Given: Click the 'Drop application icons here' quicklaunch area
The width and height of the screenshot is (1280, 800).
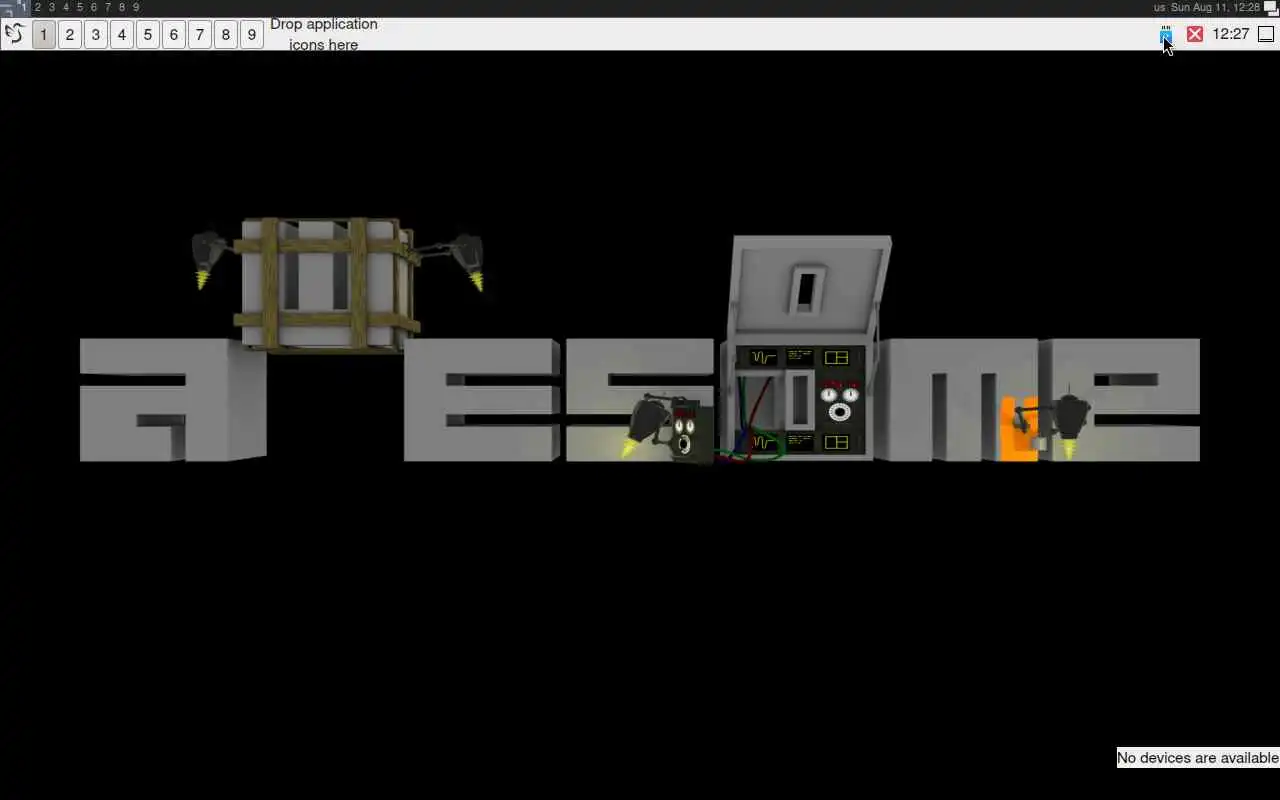Looking at the screenshot, I should 324,34.
